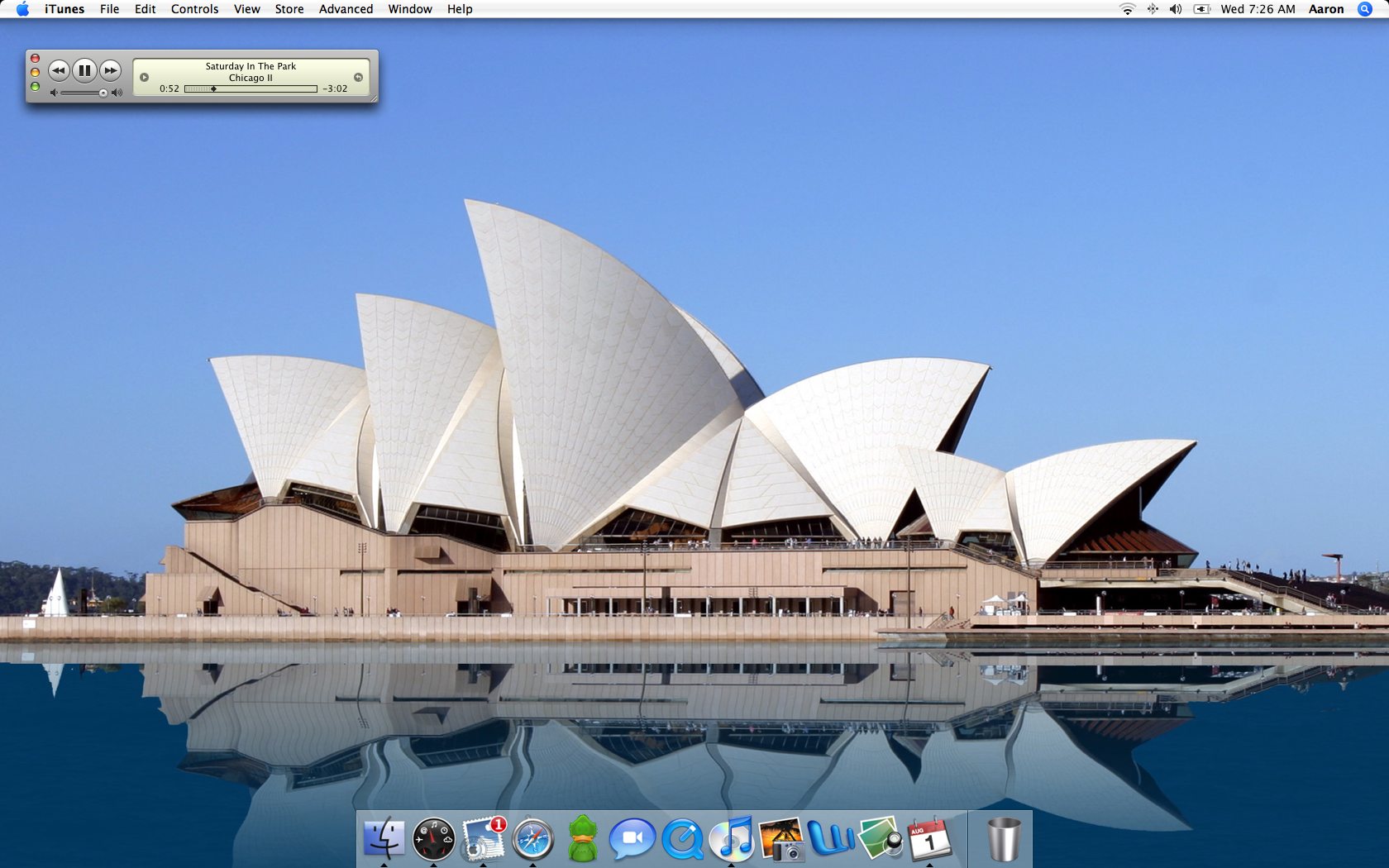Click the circular arrow on display right
Screen dimensions: 1389x868
(x=358, y=77)
